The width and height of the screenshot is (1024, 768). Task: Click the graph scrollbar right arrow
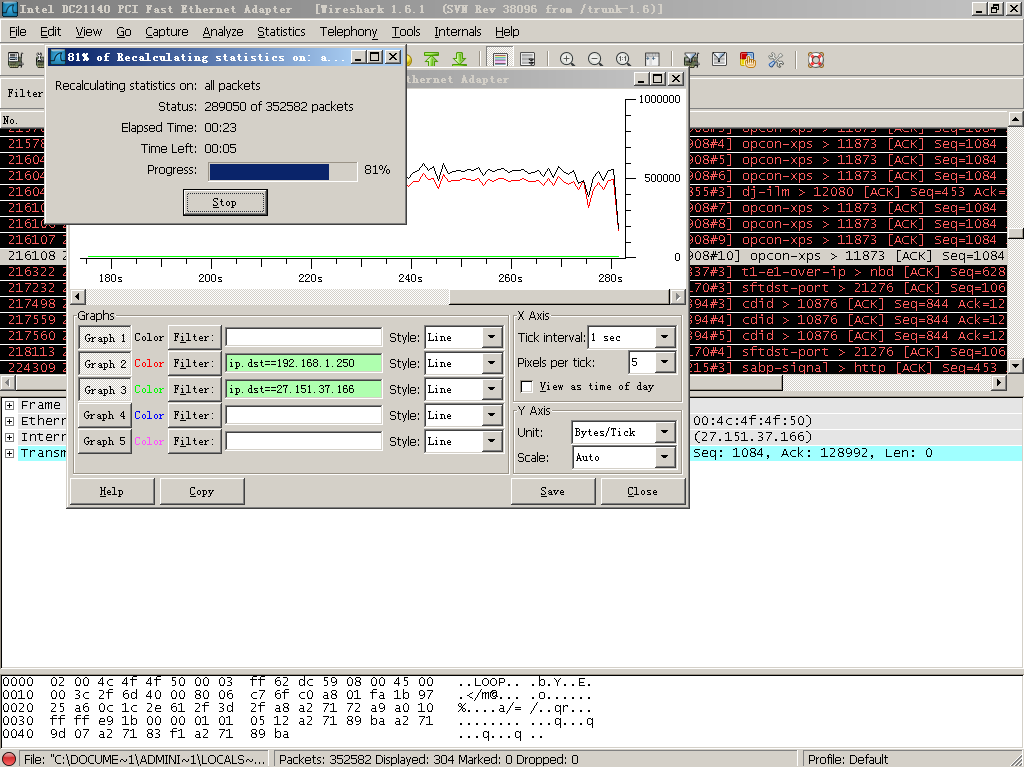(677, 296)
